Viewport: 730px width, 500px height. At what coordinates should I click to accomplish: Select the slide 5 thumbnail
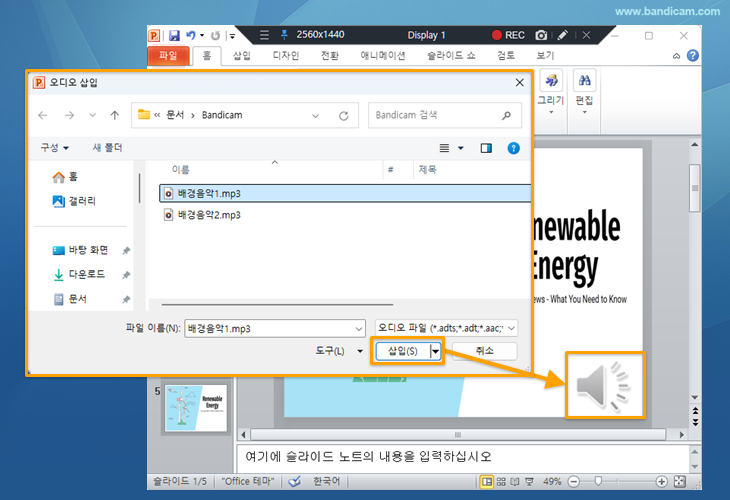(x=196, y=408)
